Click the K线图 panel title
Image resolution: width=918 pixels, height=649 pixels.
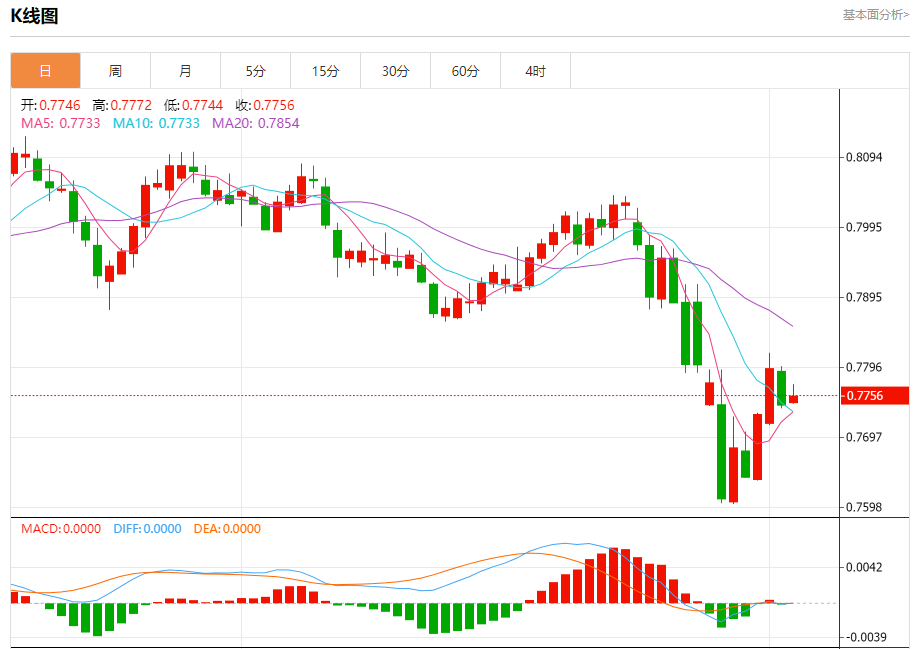click(34, 16)
